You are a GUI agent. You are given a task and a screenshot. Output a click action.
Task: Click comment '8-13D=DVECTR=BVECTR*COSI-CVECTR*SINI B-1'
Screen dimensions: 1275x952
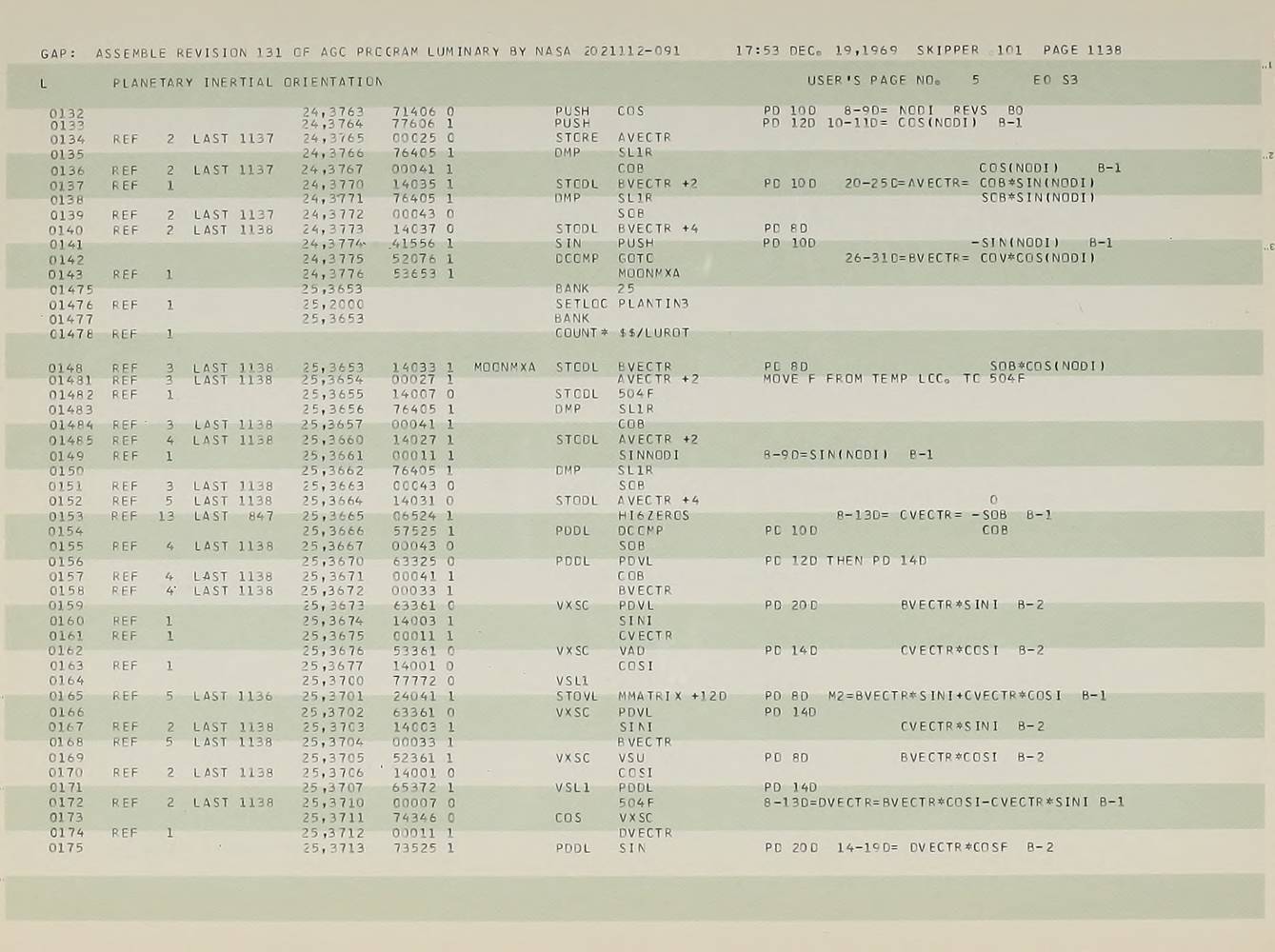click(944, 803)
